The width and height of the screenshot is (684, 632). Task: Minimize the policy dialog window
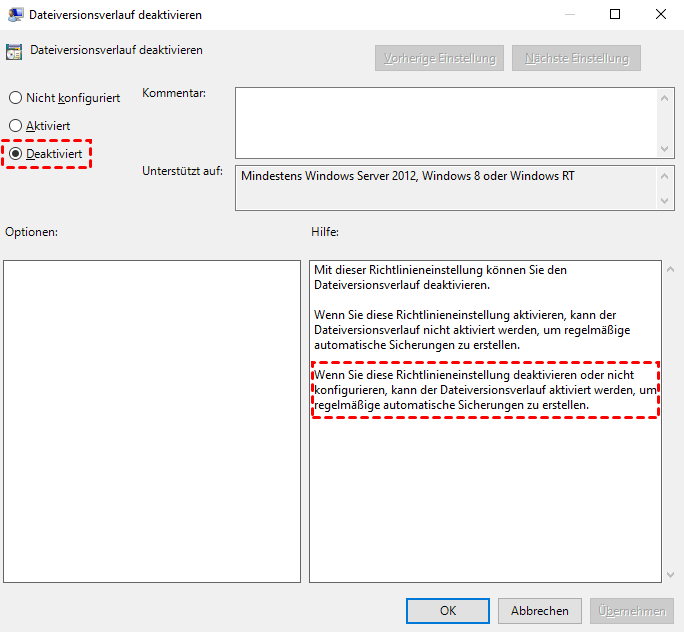pos(569,15)
